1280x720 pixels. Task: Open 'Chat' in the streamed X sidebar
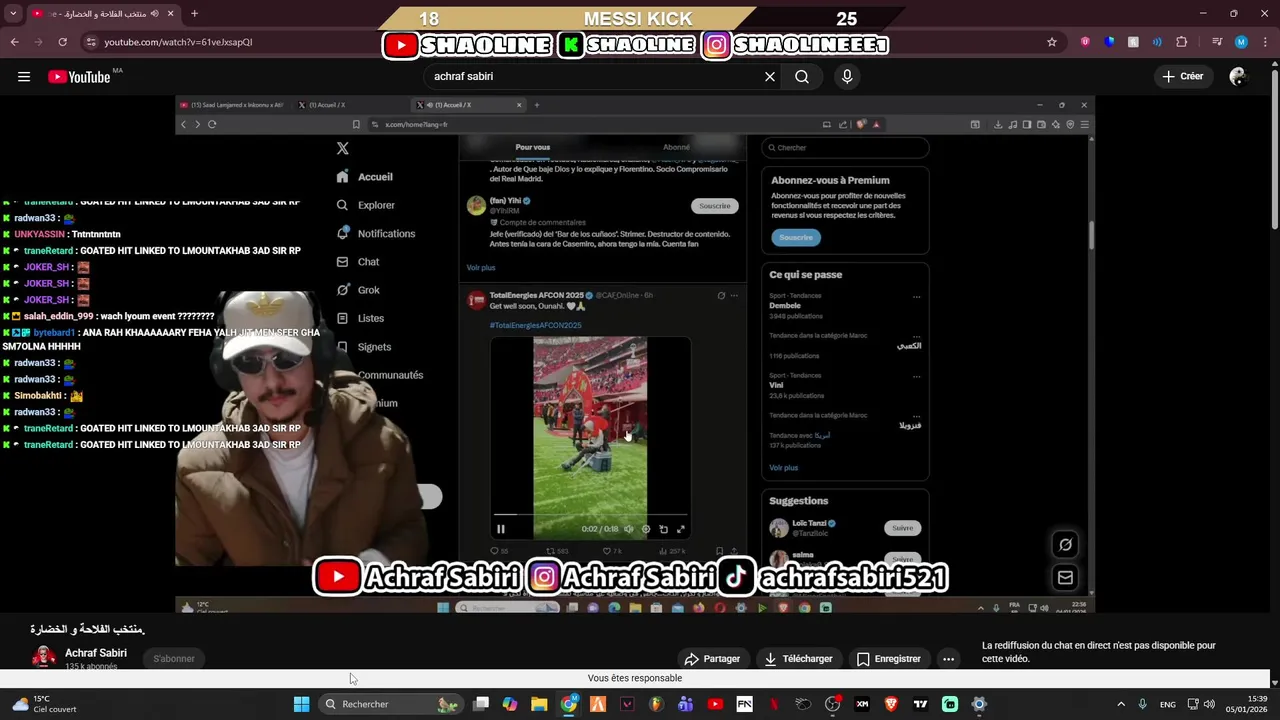(x=358, y=262)
